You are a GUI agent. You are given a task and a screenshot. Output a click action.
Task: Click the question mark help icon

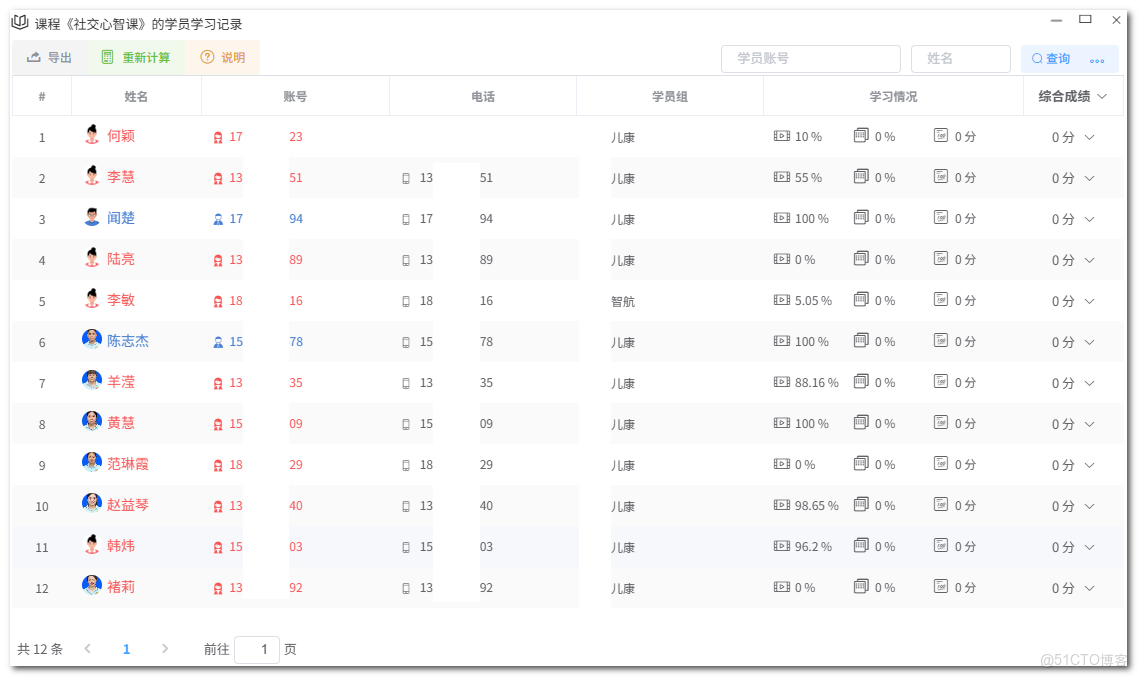pos(207,58)
